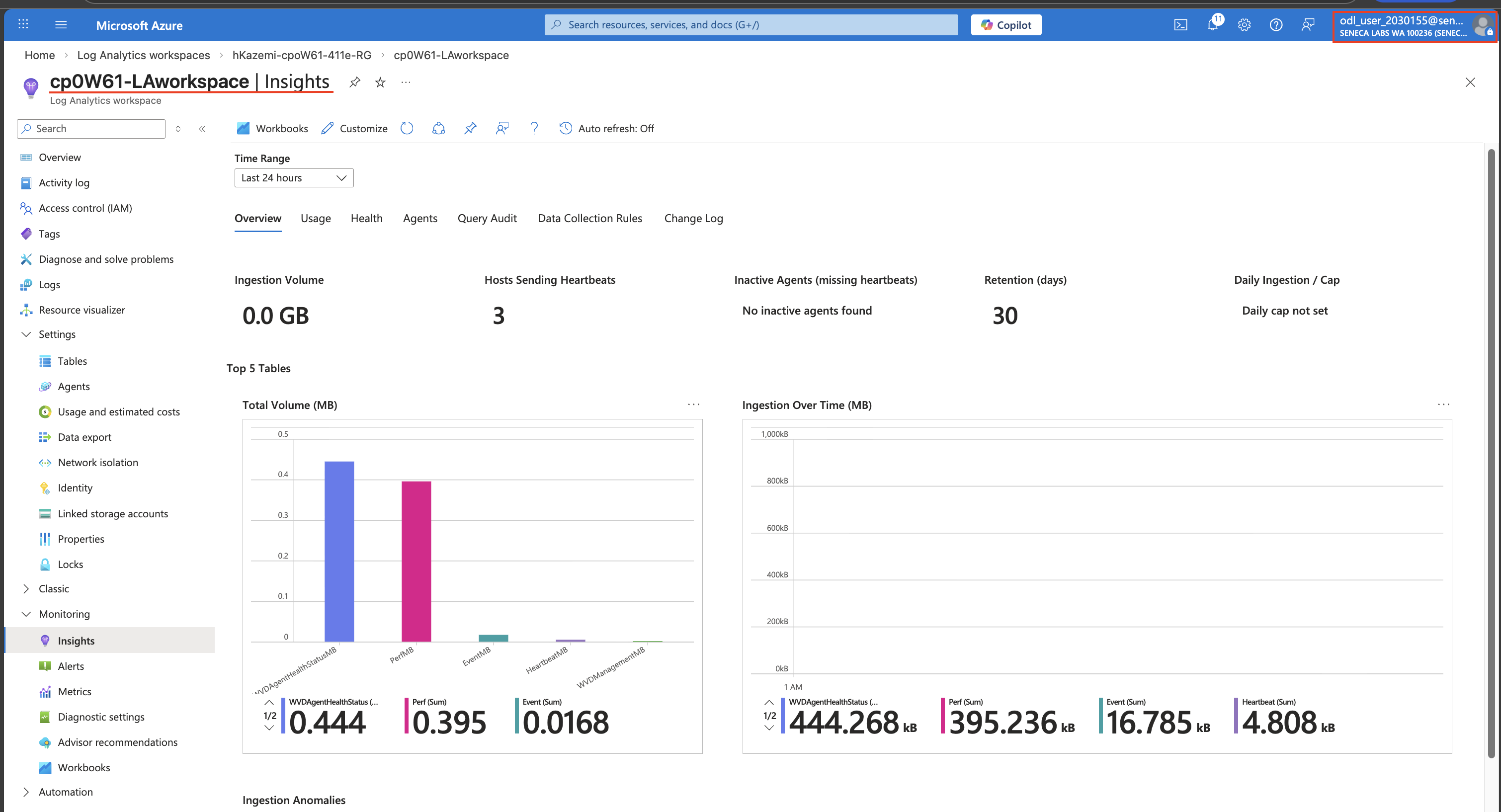1501x812 pixels.
Task: Open Total Volume chart more options ellipsis
Action: pyautogui.click(x=693, y=404)
